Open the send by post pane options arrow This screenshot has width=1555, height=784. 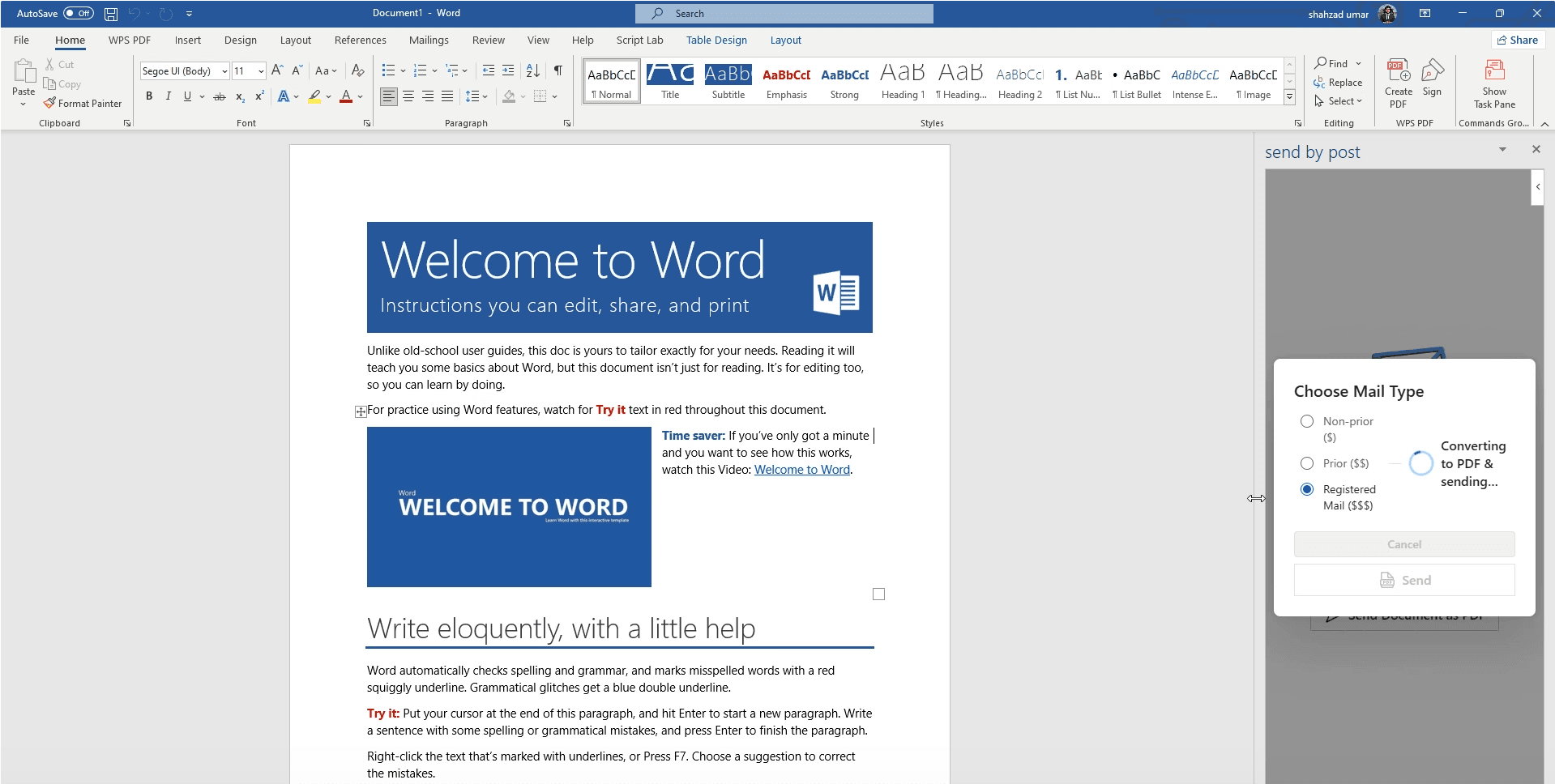[x=1502, y=150]
